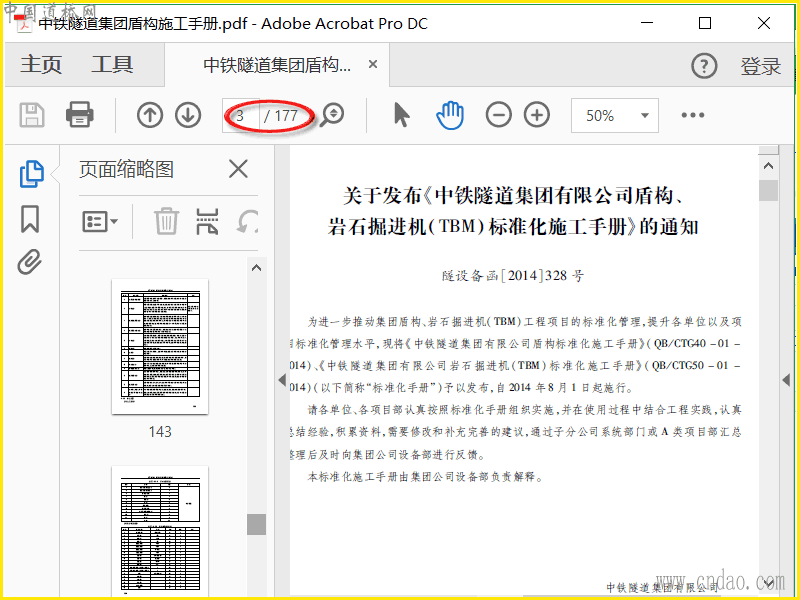This screenshot has height=600, width=800.
Task: Minimize the Acrobat window
Action: tap(647, 23)
